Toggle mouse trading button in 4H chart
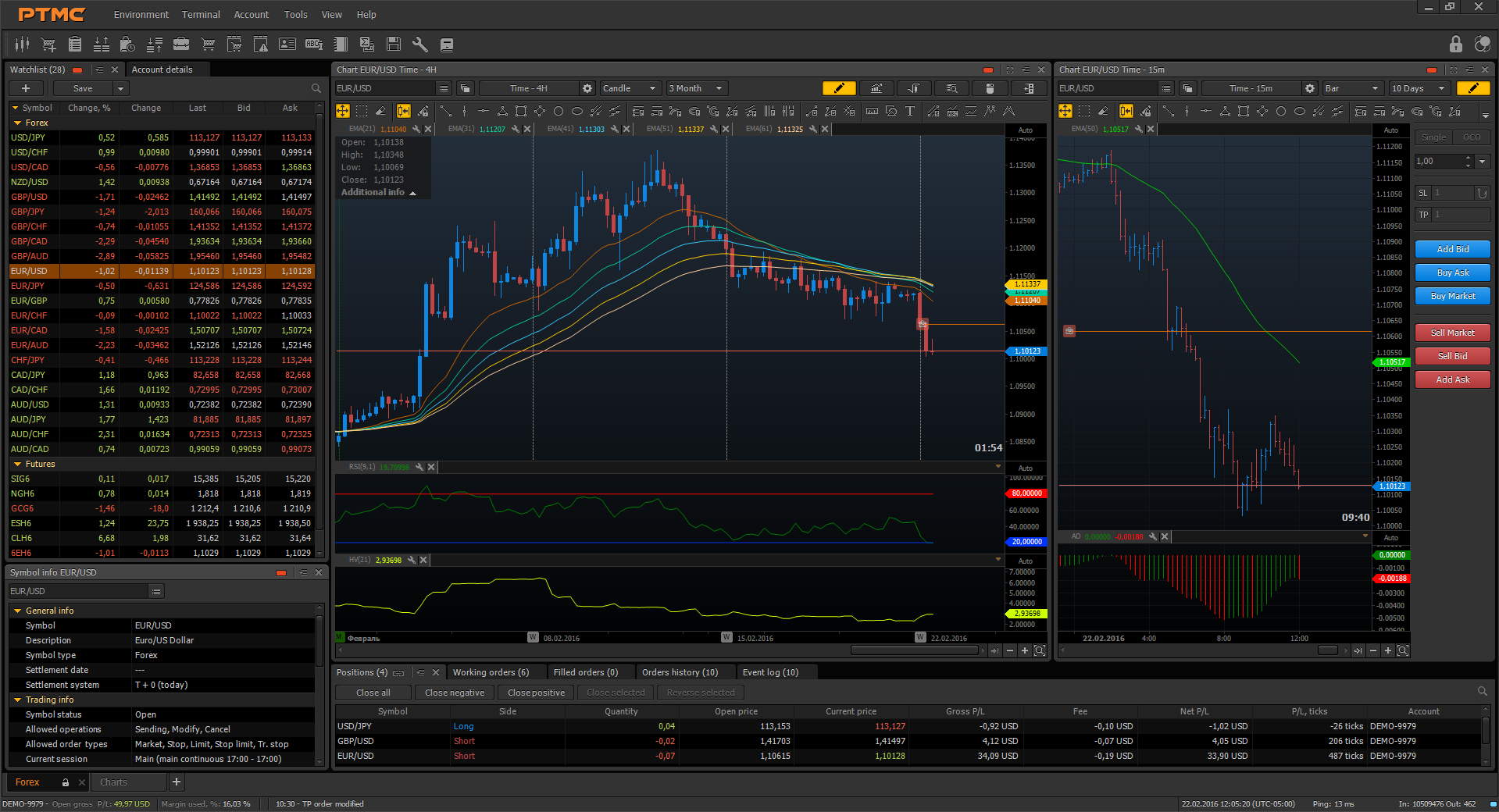This screenshot has height=812, width=1499. 990,88
